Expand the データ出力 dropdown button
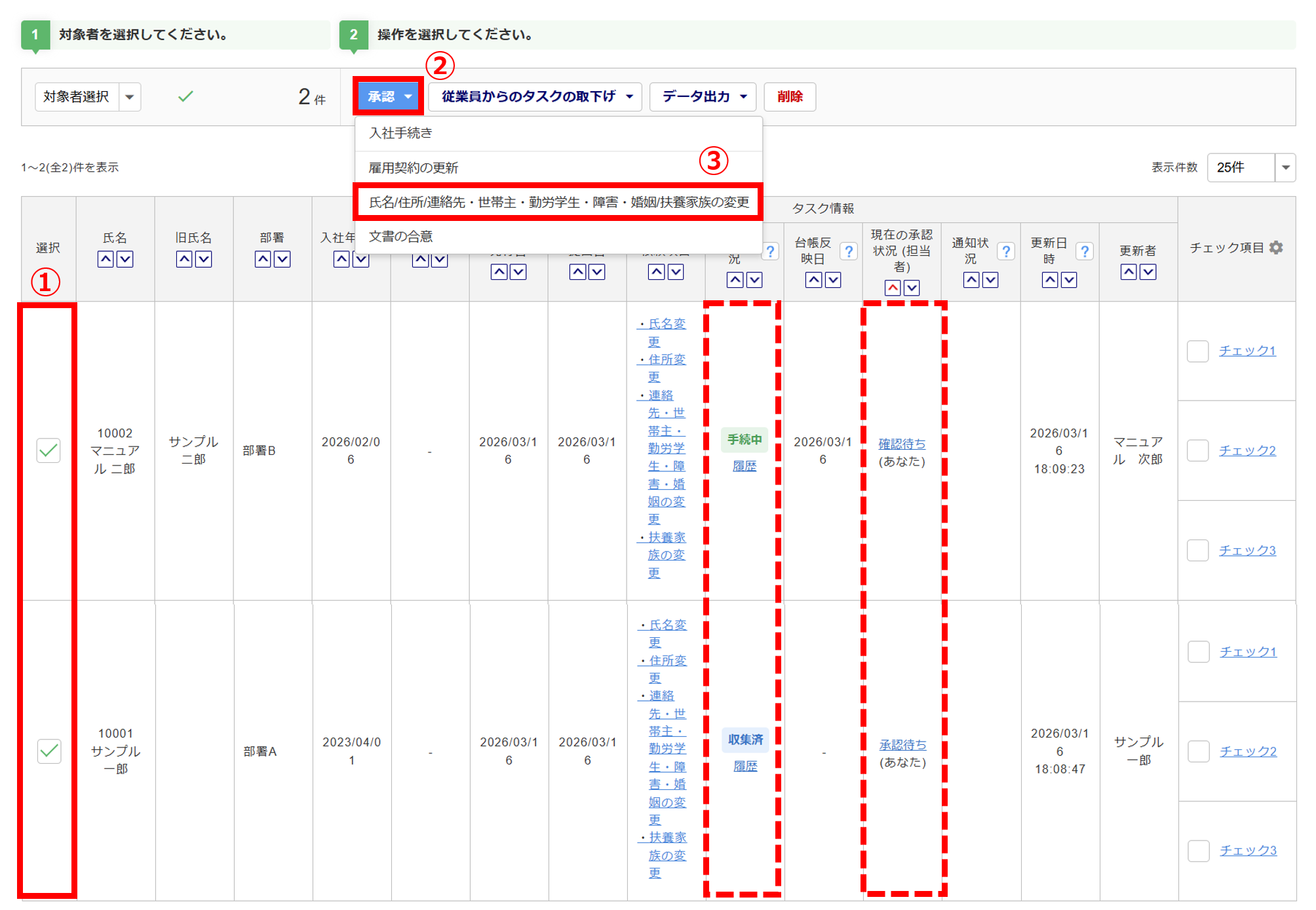Viewport: 1316px width, 910px height. [703, 97]
